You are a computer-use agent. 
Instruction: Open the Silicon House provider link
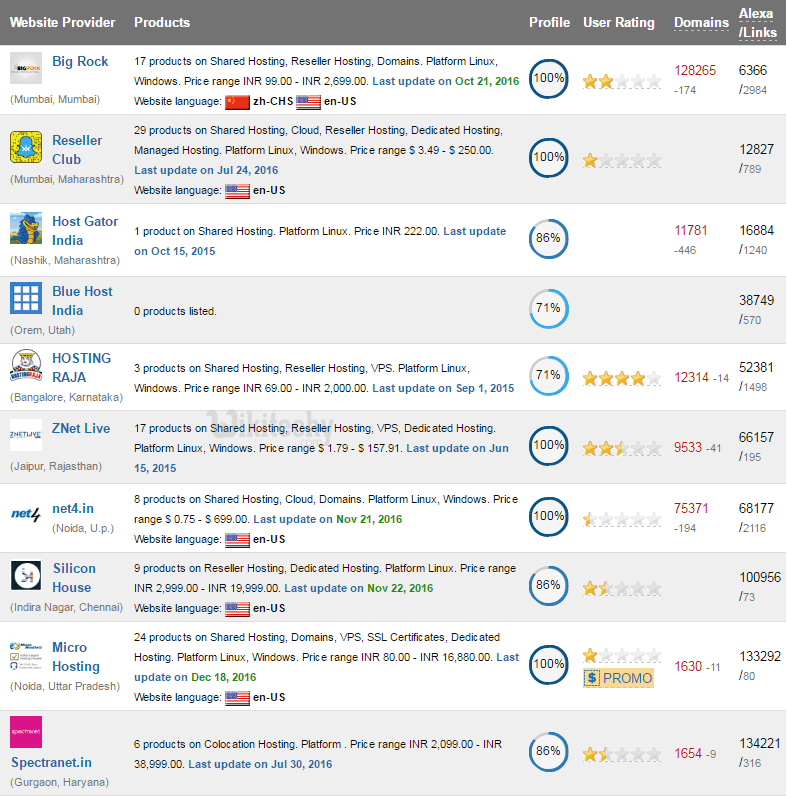(x=74, y=578)
